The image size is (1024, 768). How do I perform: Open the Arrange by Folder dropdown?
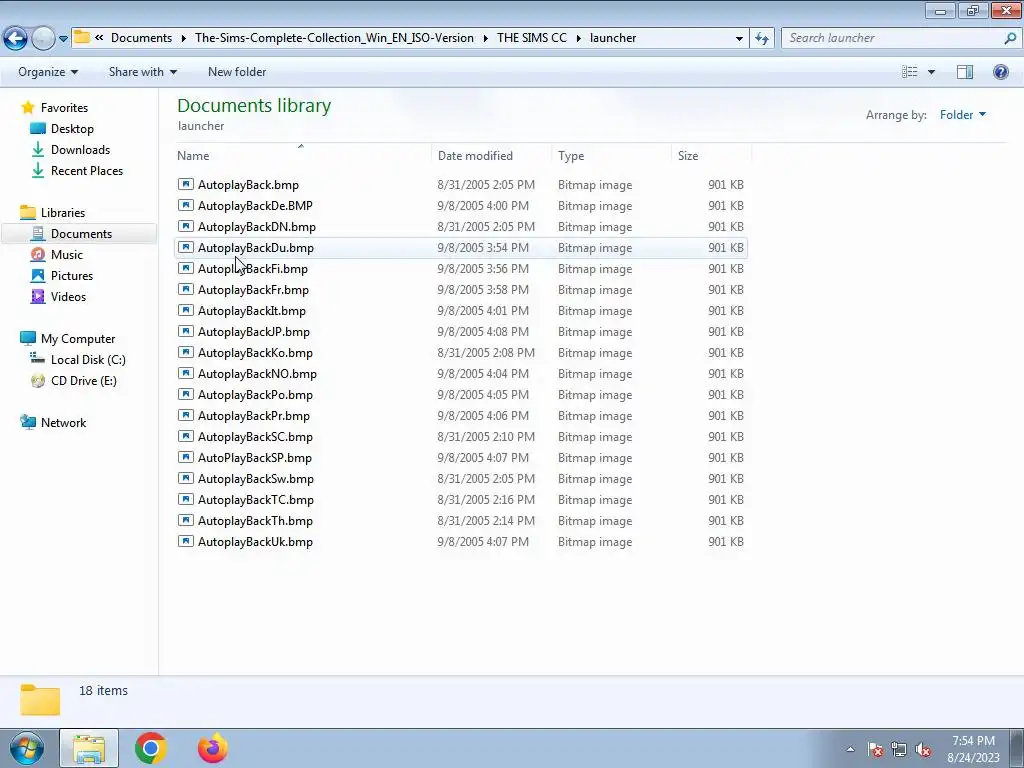tap(963, 115)
